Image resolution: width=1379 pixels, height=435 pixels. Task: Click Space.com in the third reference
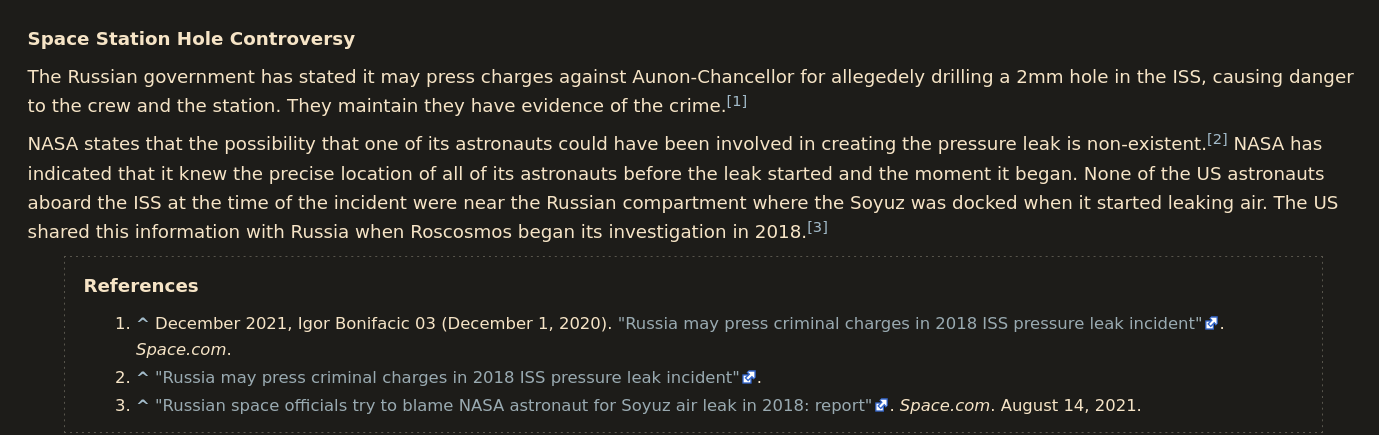pyautogui.click(x=945, y=405)
